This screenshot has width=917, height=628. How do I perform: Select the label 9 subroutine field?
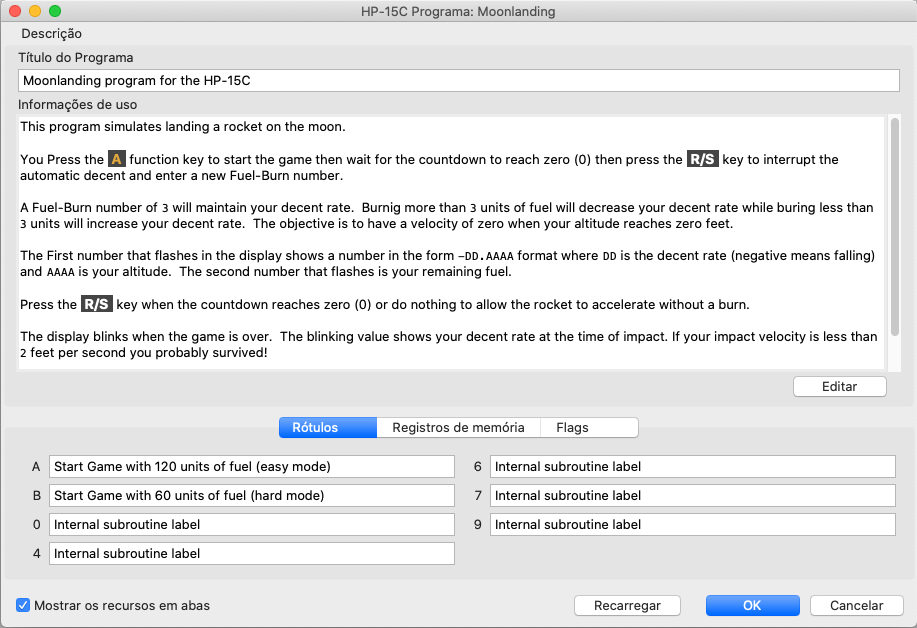(x=692, y=525)
